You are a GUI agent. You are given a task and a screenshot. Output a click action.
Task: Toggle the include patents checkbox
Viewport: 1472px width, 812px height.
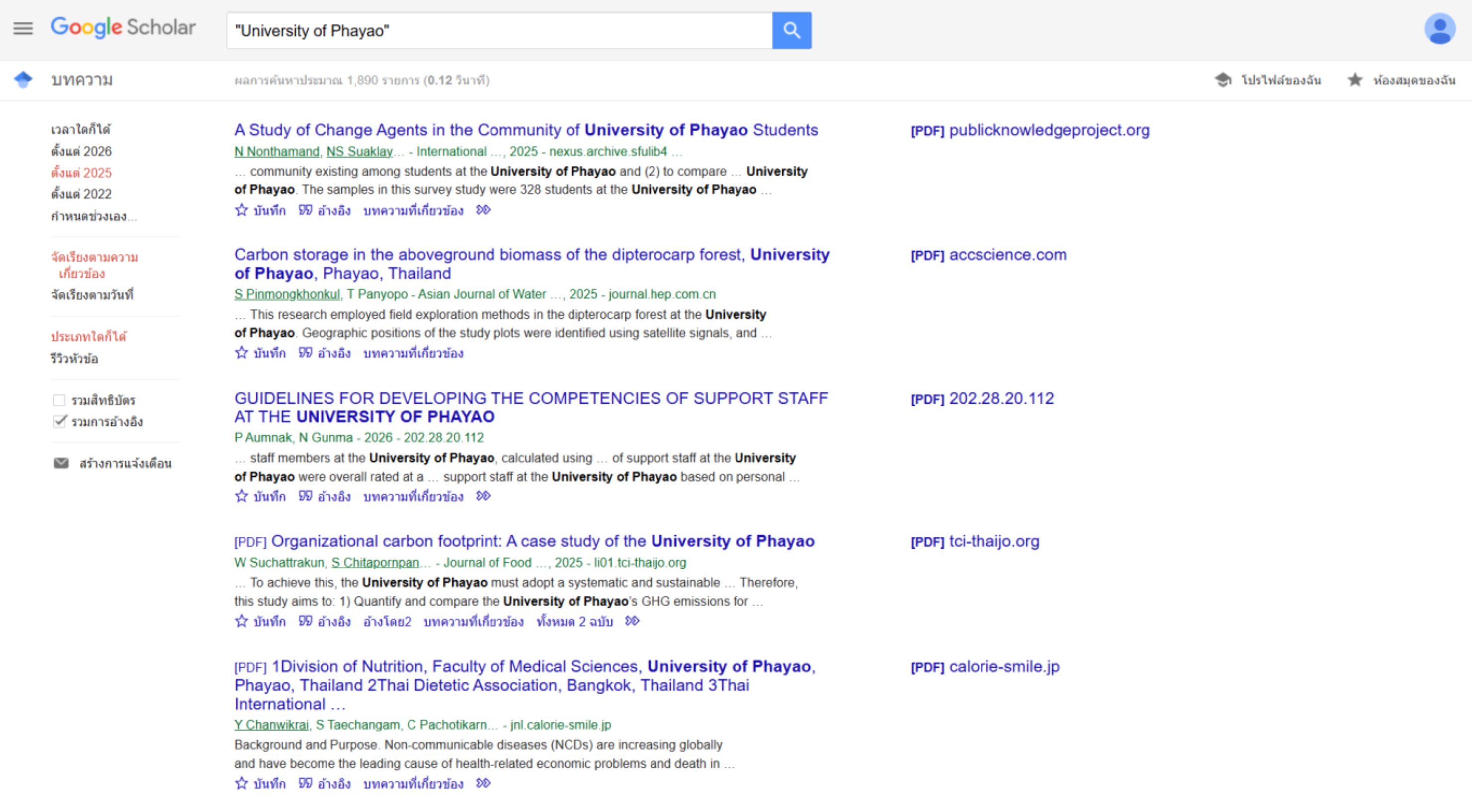click(x=59, y=400)
